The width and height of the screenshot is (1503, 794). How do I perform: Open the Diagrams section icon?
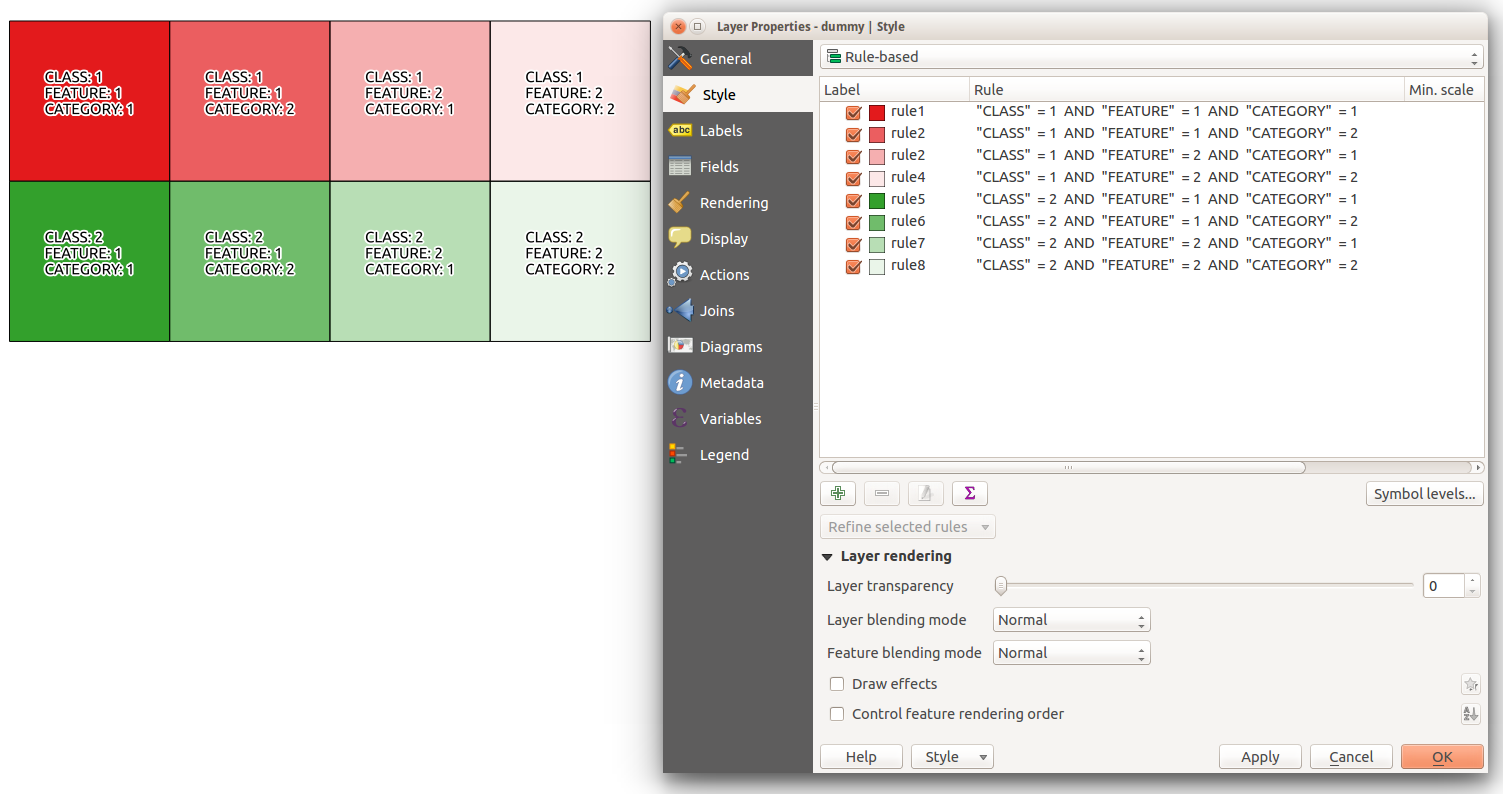click(x=680, y=347)
